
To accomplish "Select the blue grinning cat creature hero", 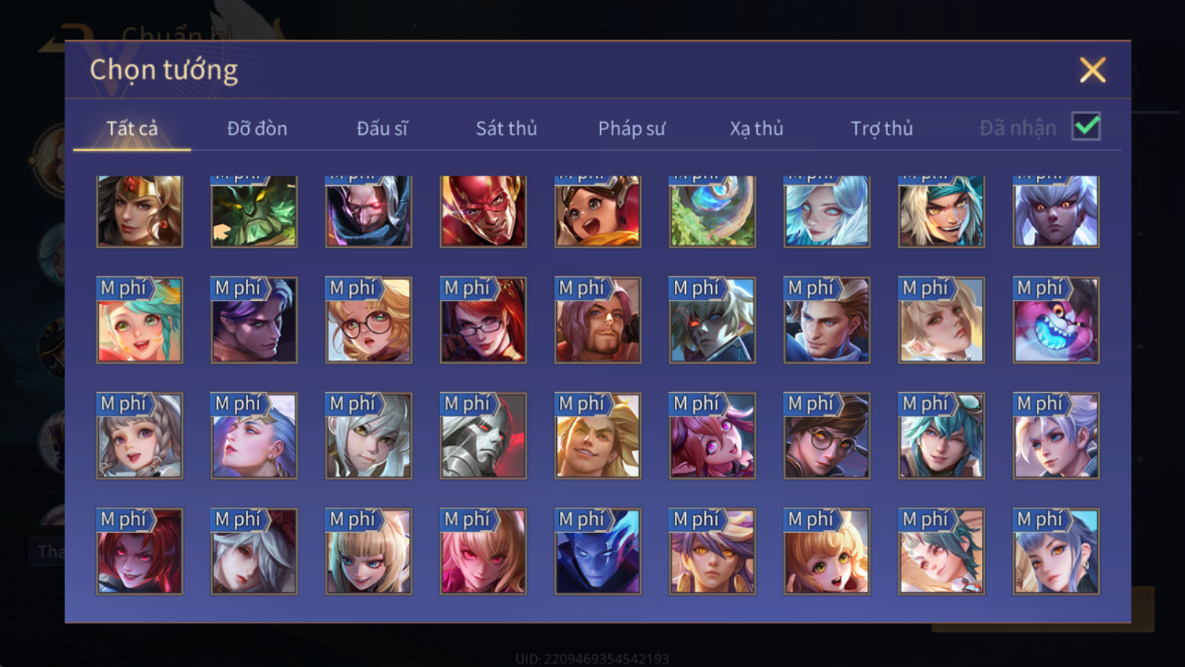I will pyautogui.click(x=1056, y=320).
